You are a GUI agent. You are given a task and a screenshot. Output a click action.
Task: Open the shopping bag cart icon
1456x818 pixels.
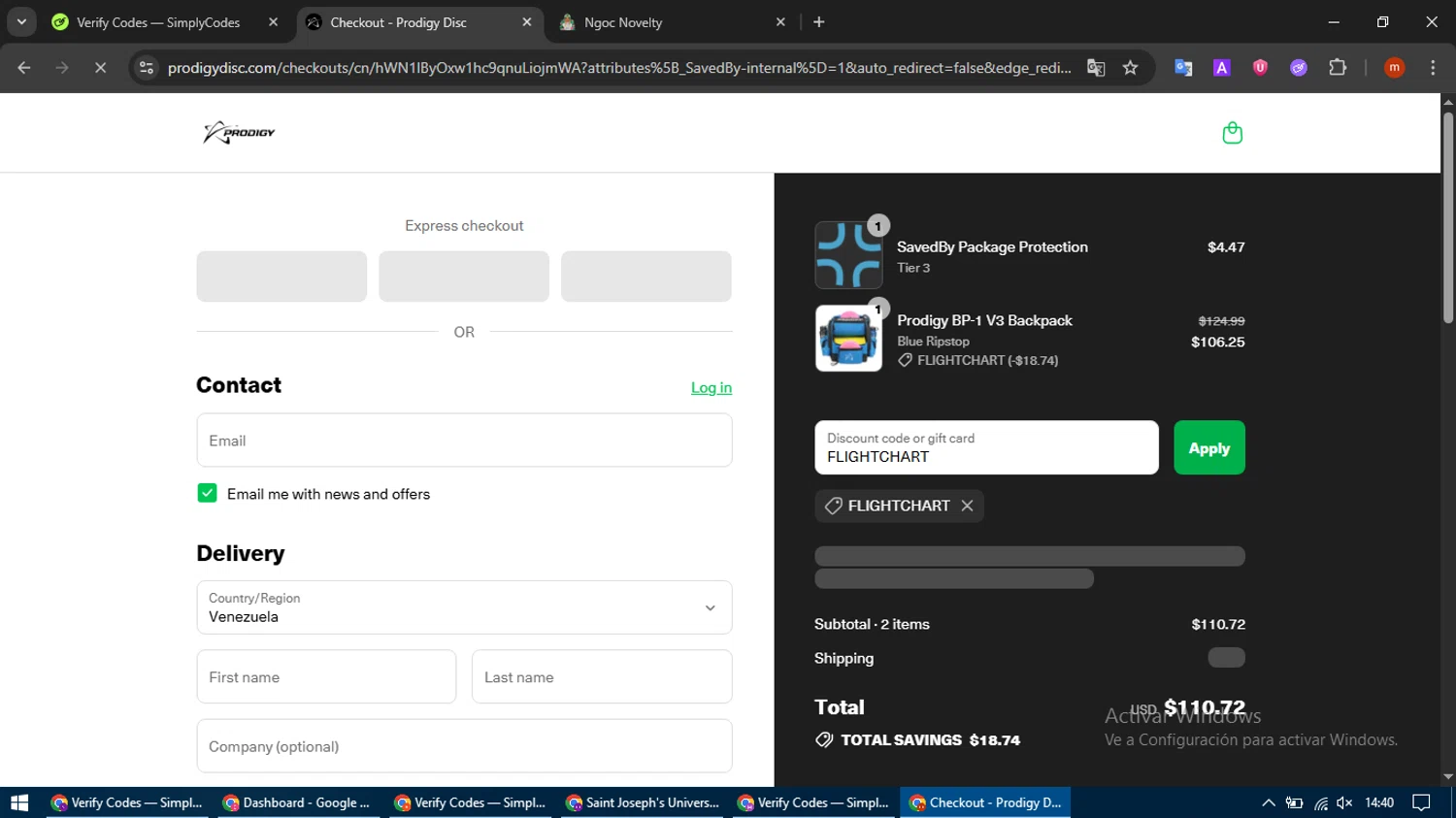click(1232, 133)
